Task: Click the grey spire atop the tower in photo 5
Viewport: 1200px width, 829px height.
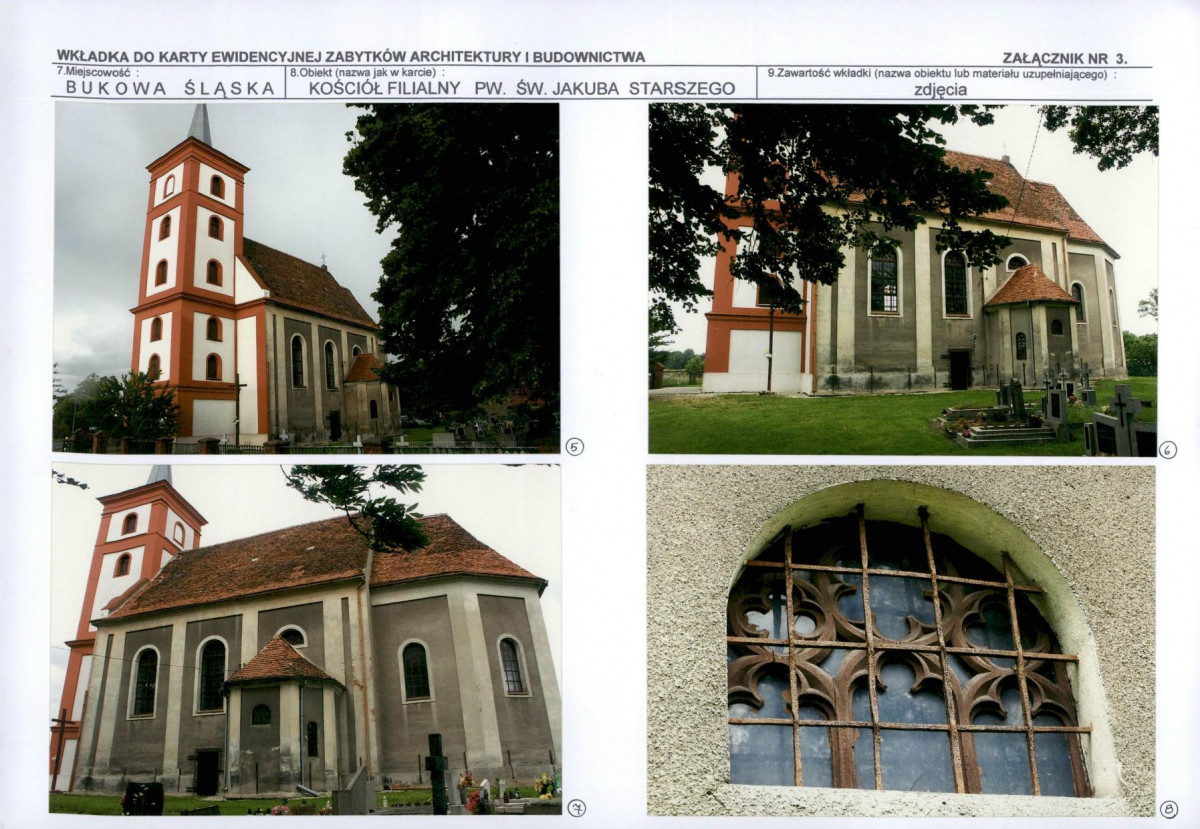Action: point(201,125)
